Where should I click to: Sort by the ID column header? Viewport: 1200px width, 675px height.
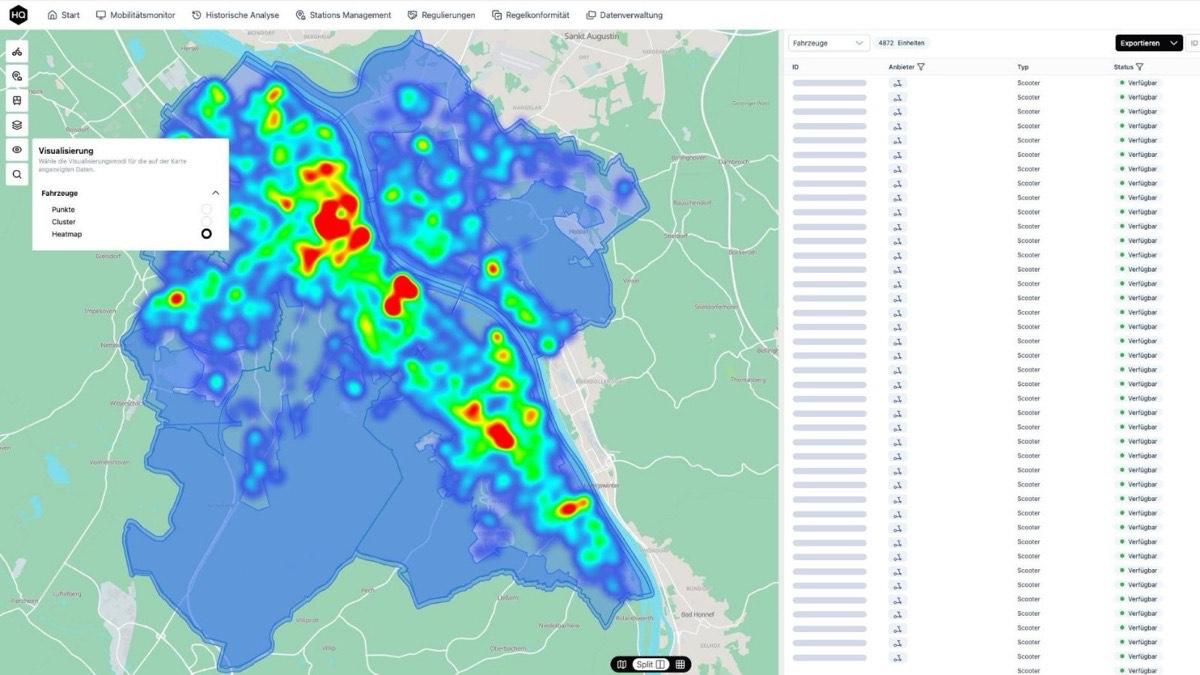coord(795,67)
